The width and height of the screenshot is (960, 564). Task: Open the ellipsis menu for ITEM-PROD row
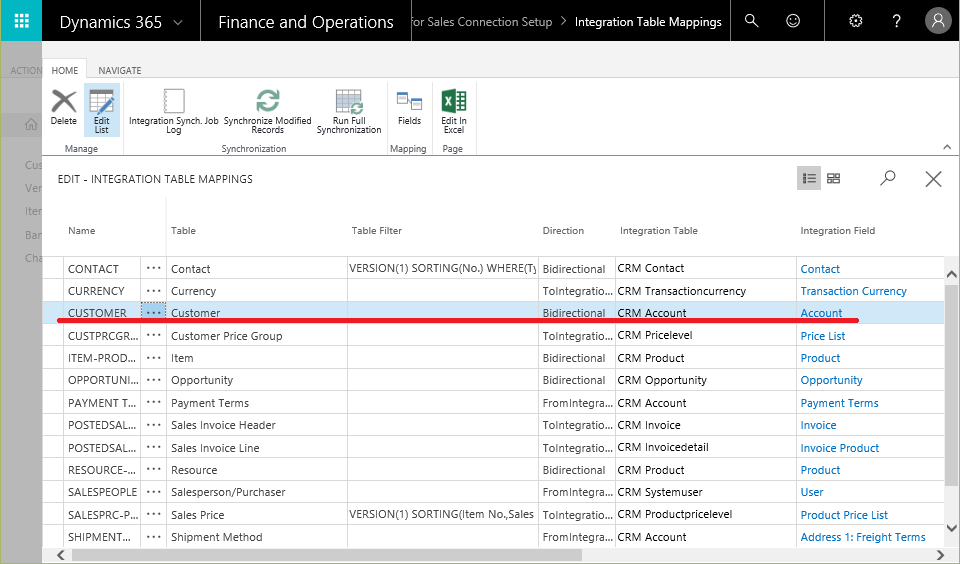click(154, 358)
